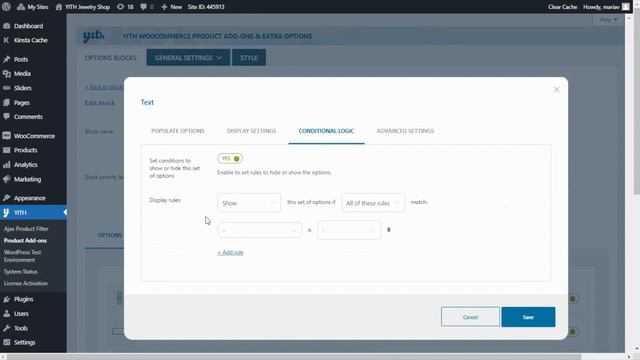Click the YITH logo in plugin header
This screenshot has width=640, height=360.
tap(93, 36)
